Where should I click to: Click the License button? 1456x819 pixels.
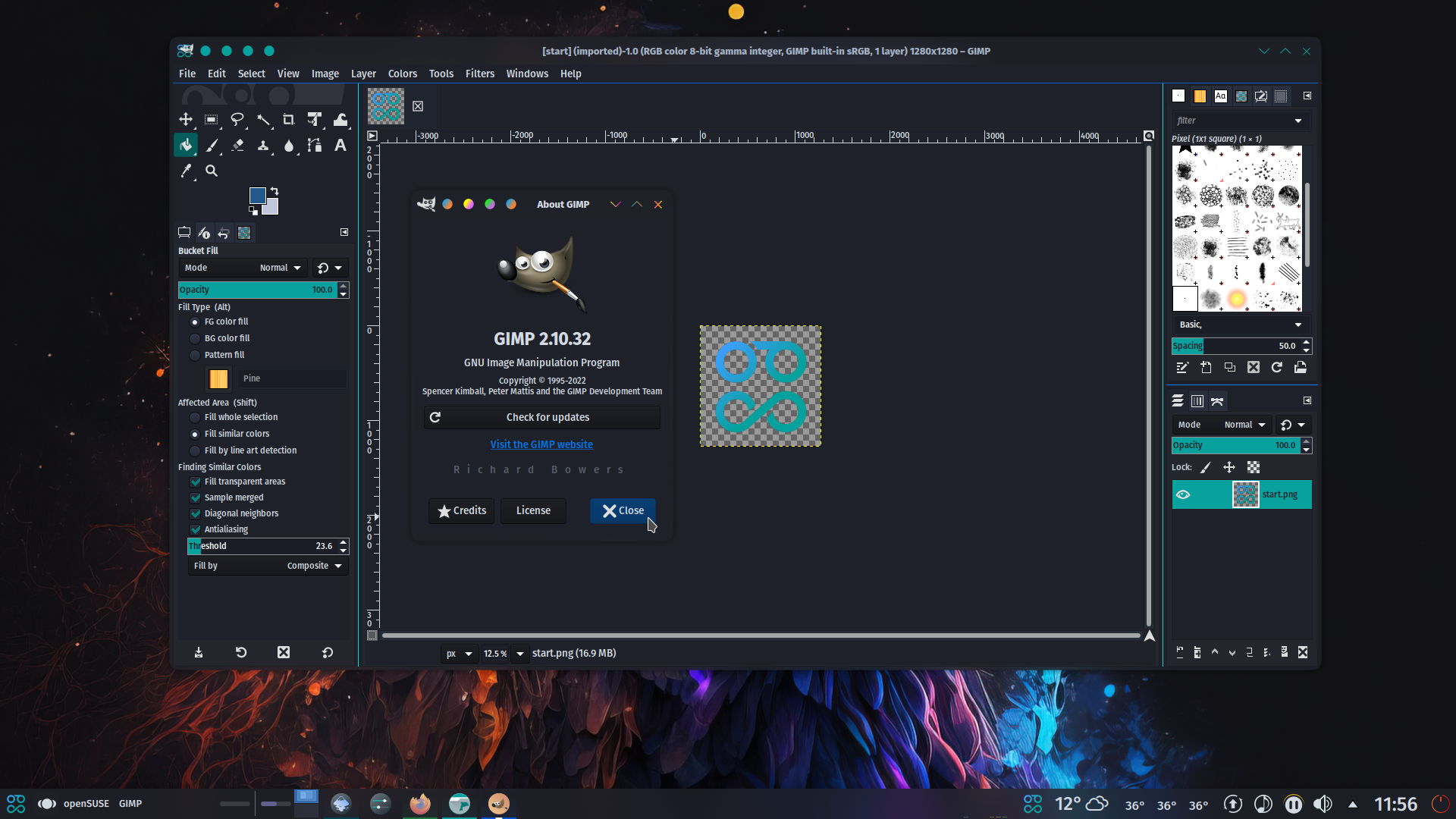[x=533, y=511]
